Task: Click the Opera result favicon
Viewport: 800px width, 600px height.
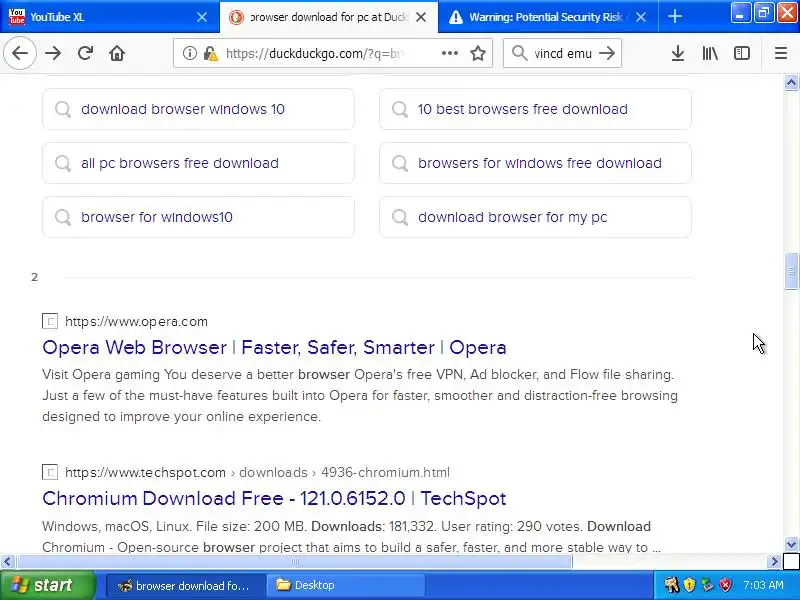Action: point(50,321)
